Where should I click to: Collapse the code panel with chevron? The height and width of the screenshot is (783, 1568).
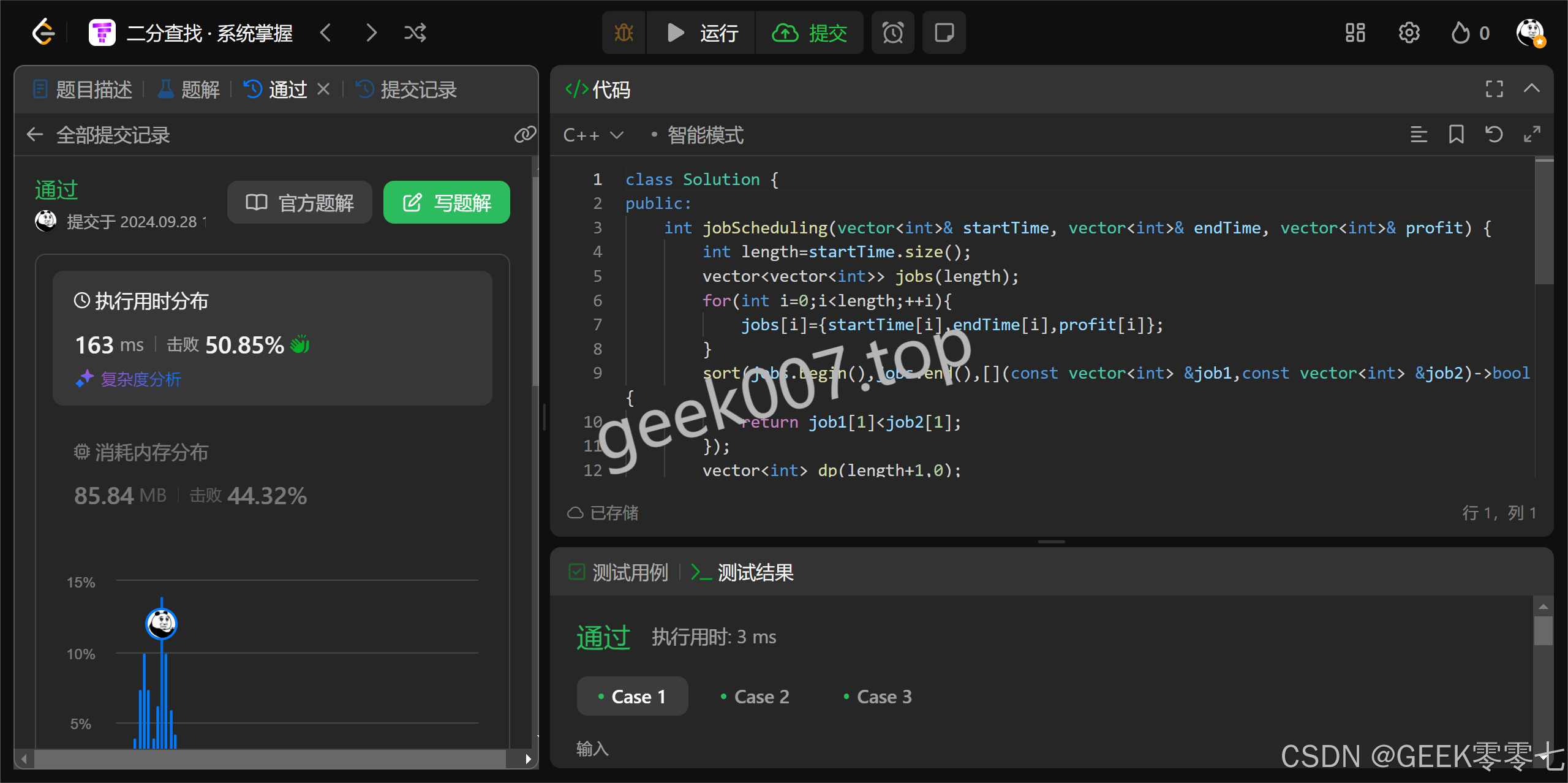tap(1531, 89)
